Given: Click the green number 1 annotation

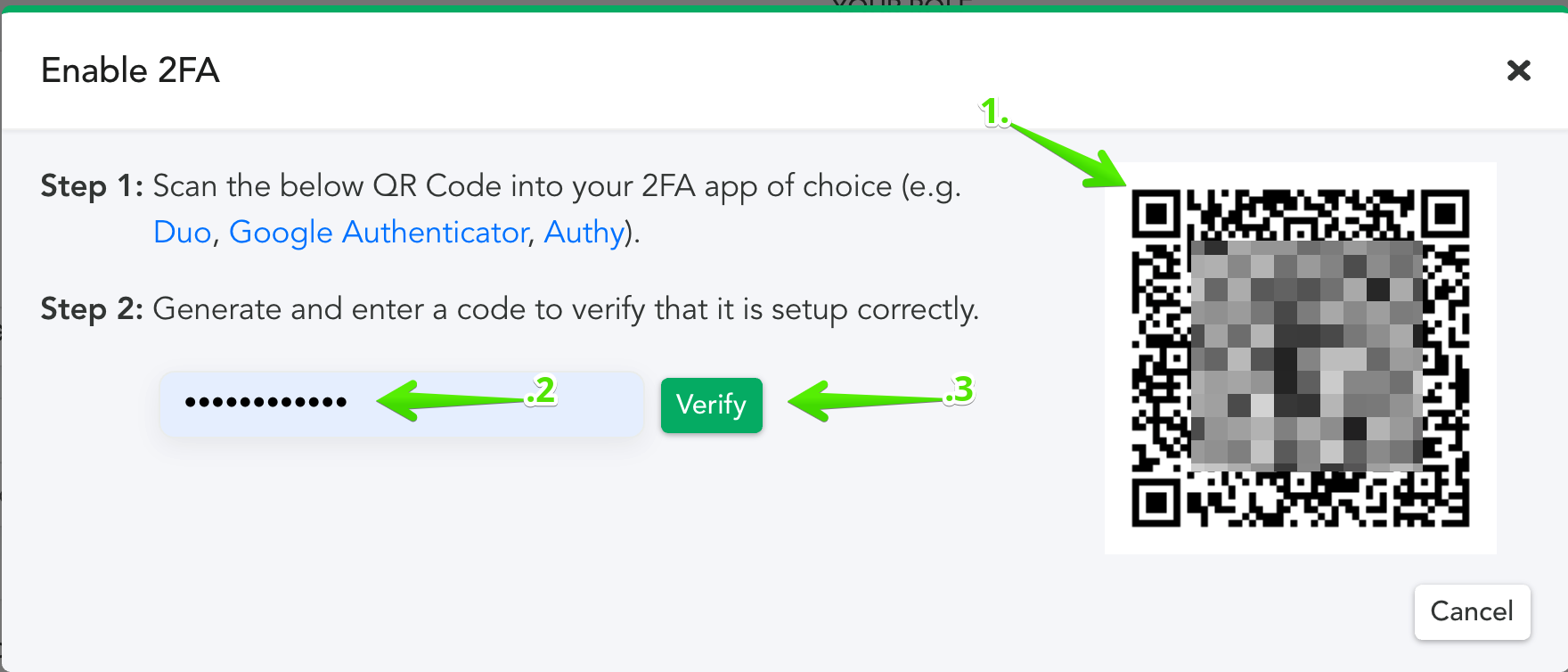Looking at the screenshot, I should click(x=992, y=112).
